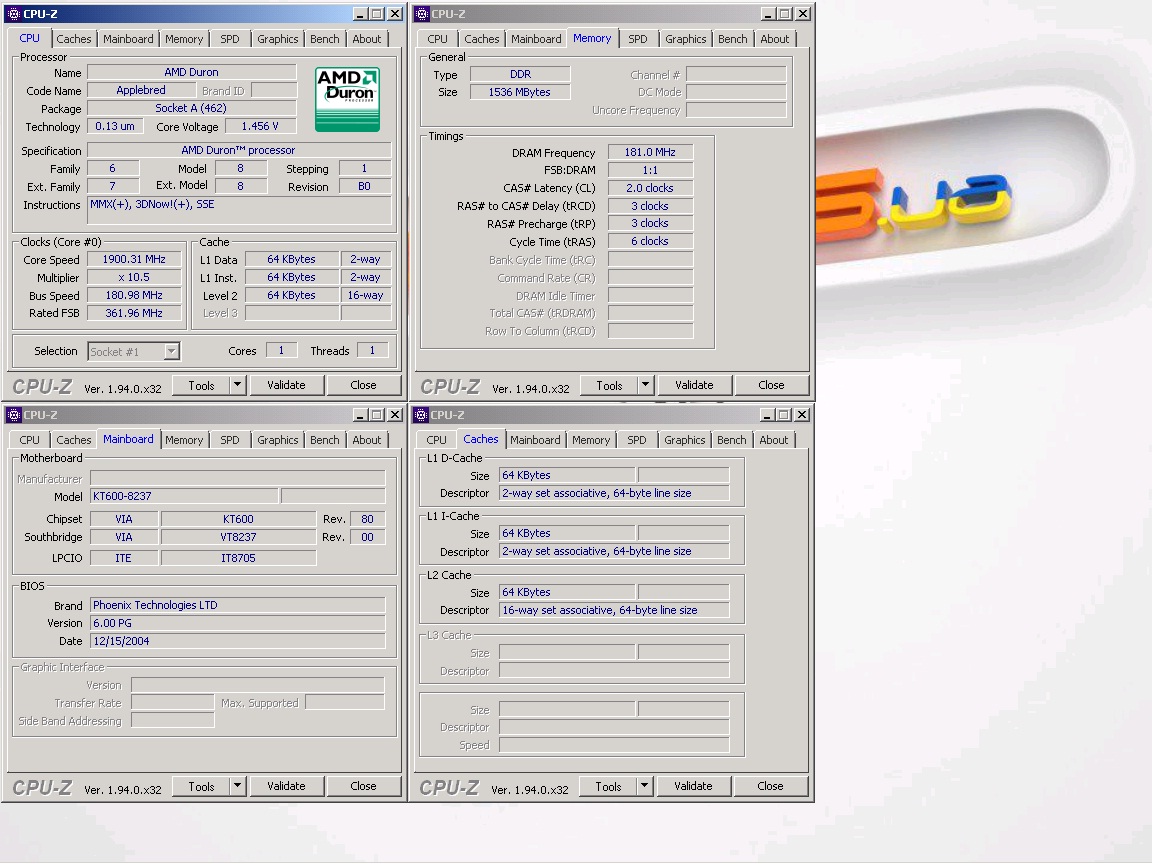The height and width of the screenshot is (864, 1152).
Task: Click the Code Name field Applebred
Action: click(x=141, y=90)
